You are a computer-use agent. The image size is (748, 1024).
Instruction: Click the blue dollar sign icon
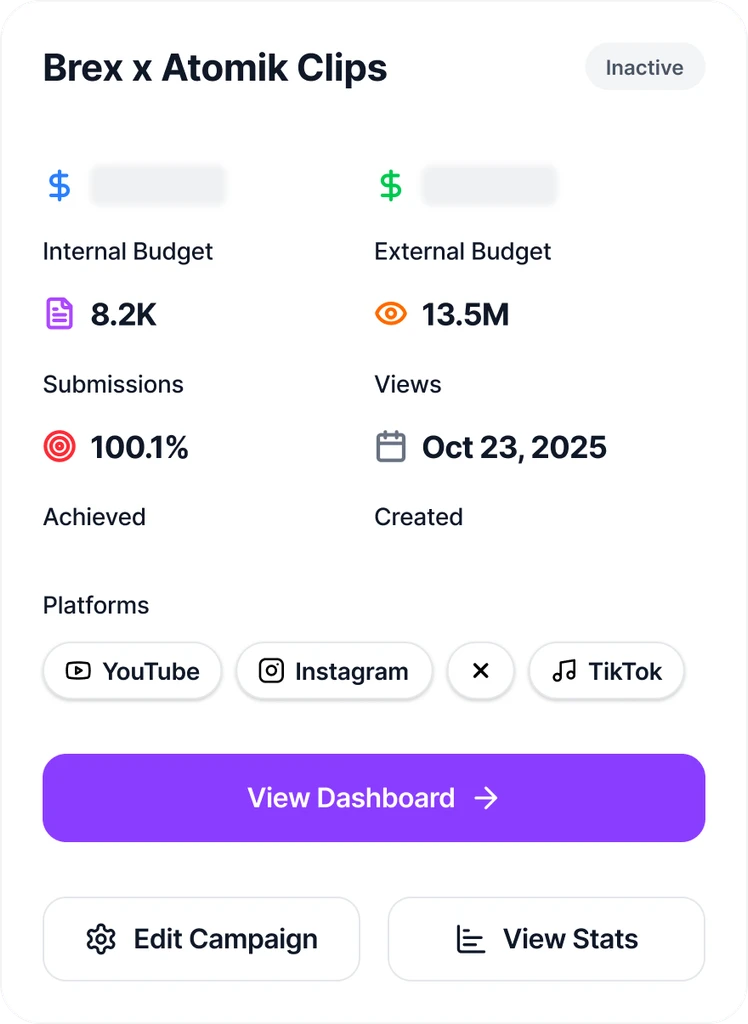point(60,186)
